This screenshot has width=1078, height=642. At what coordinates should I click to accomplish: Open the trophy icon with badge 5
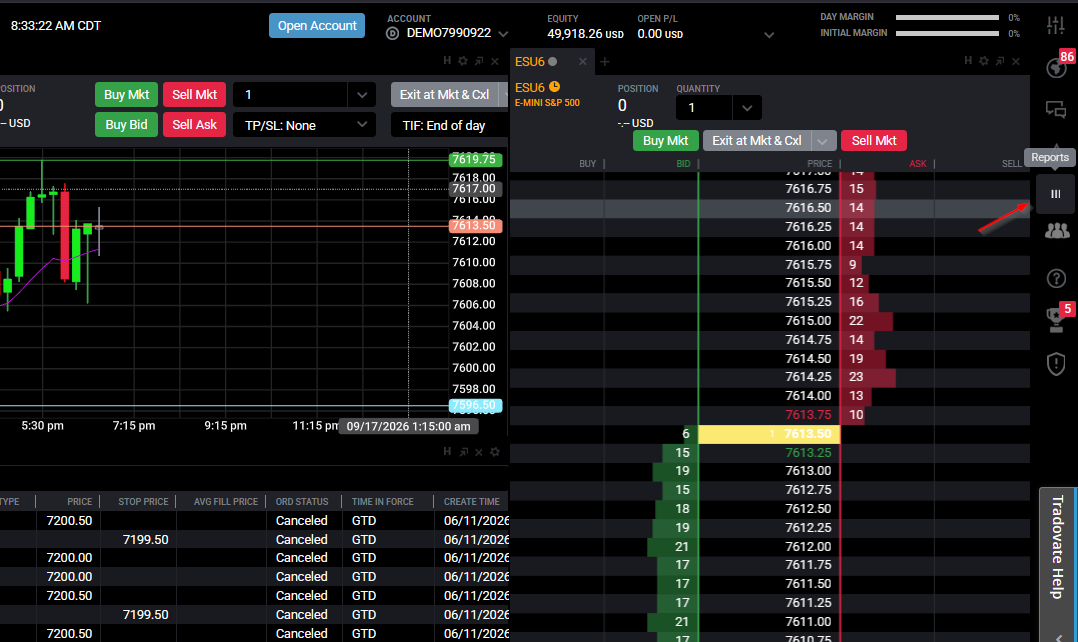click(x=1055, y=321)
